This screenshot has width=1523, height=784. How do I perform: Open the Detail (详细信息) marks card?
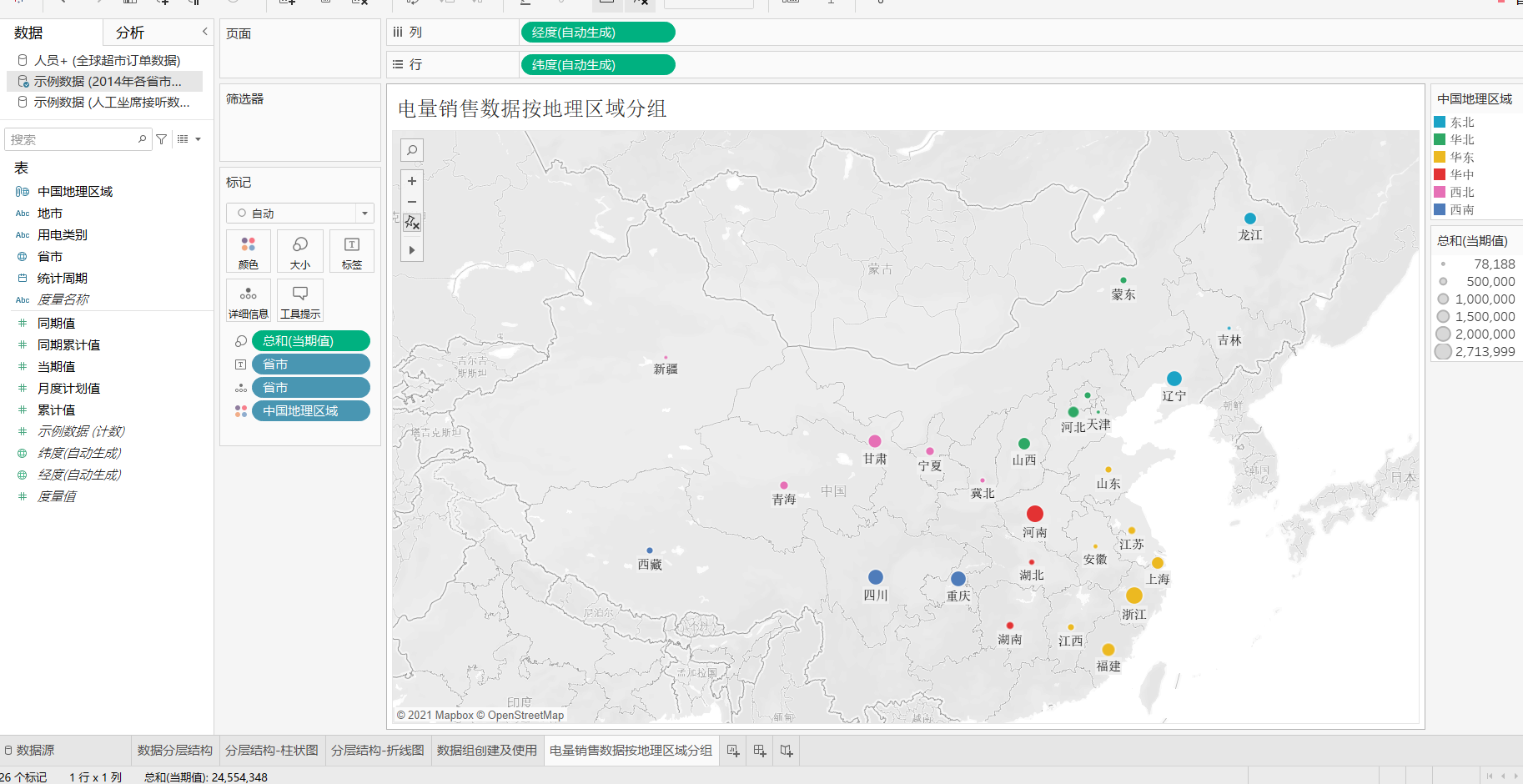click(x=249, y=301)
